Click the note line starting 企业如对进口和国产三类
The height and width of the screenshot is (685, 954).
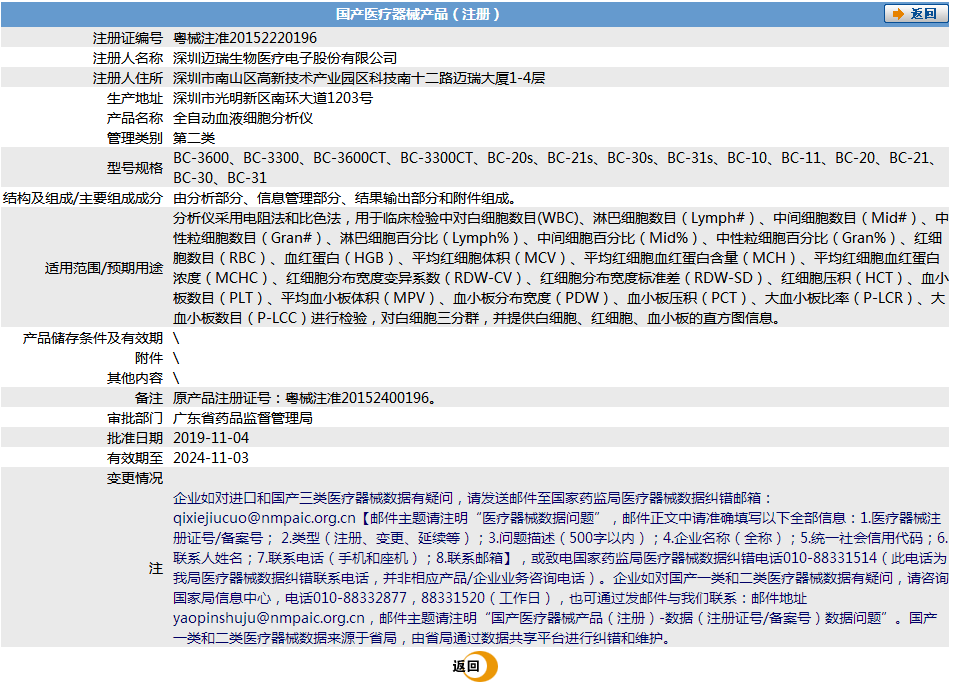coord(473,498)
